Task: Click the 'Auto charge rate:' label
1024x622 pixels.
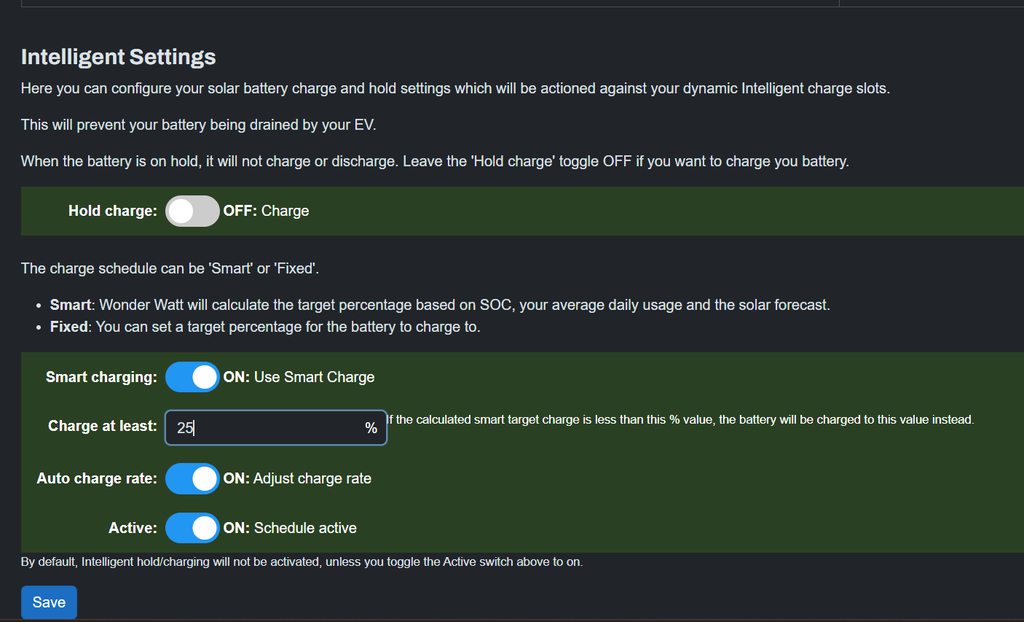Action: coord(97,478)
